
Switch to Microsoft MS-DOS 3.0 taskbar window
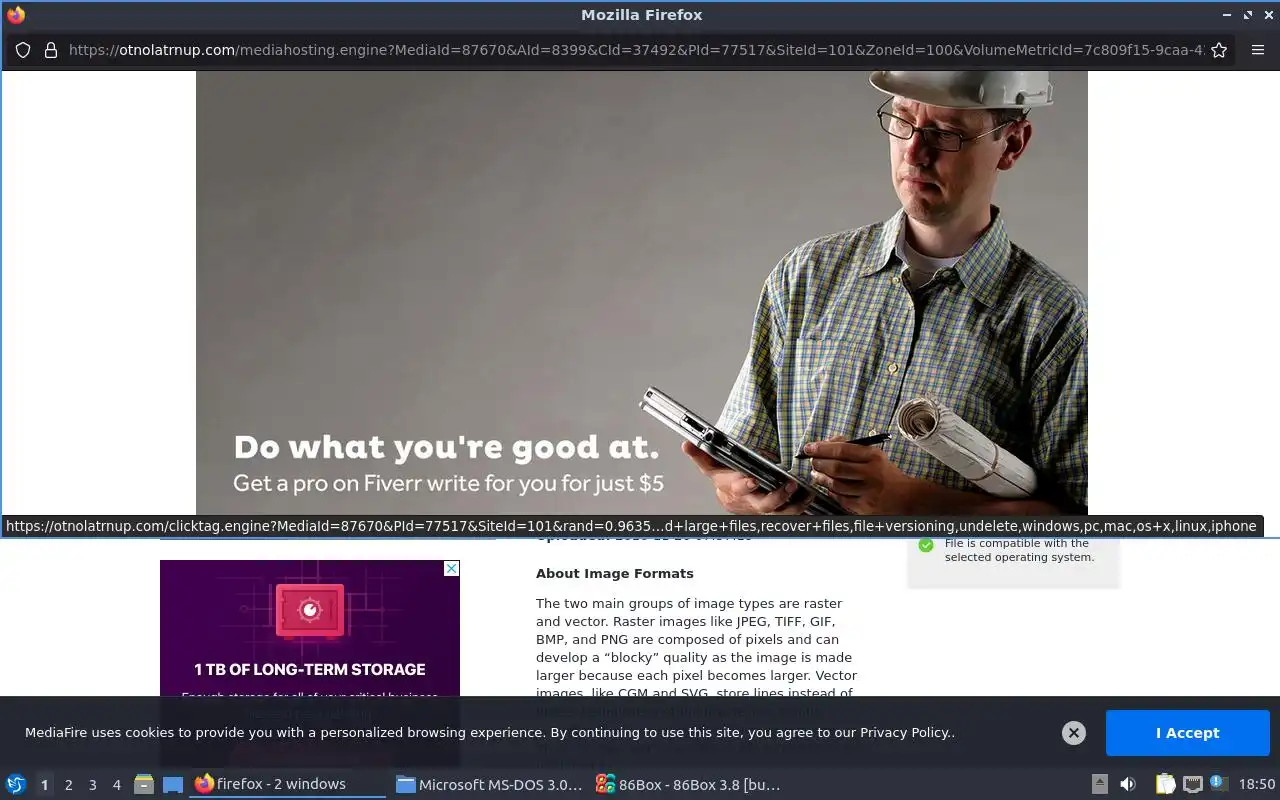[x=489, y=784]
